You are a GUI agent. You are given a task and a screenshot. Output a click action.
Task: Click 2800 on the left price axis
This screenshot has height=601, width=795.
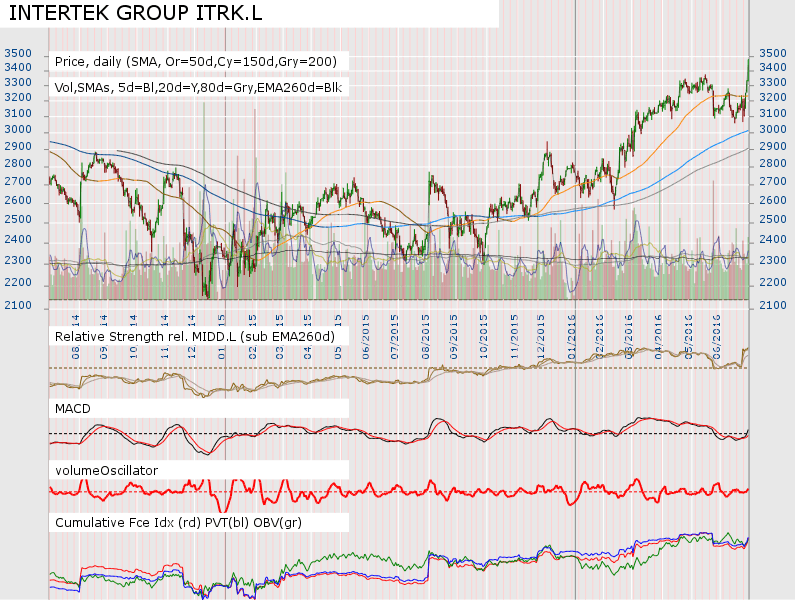[18, 163]
